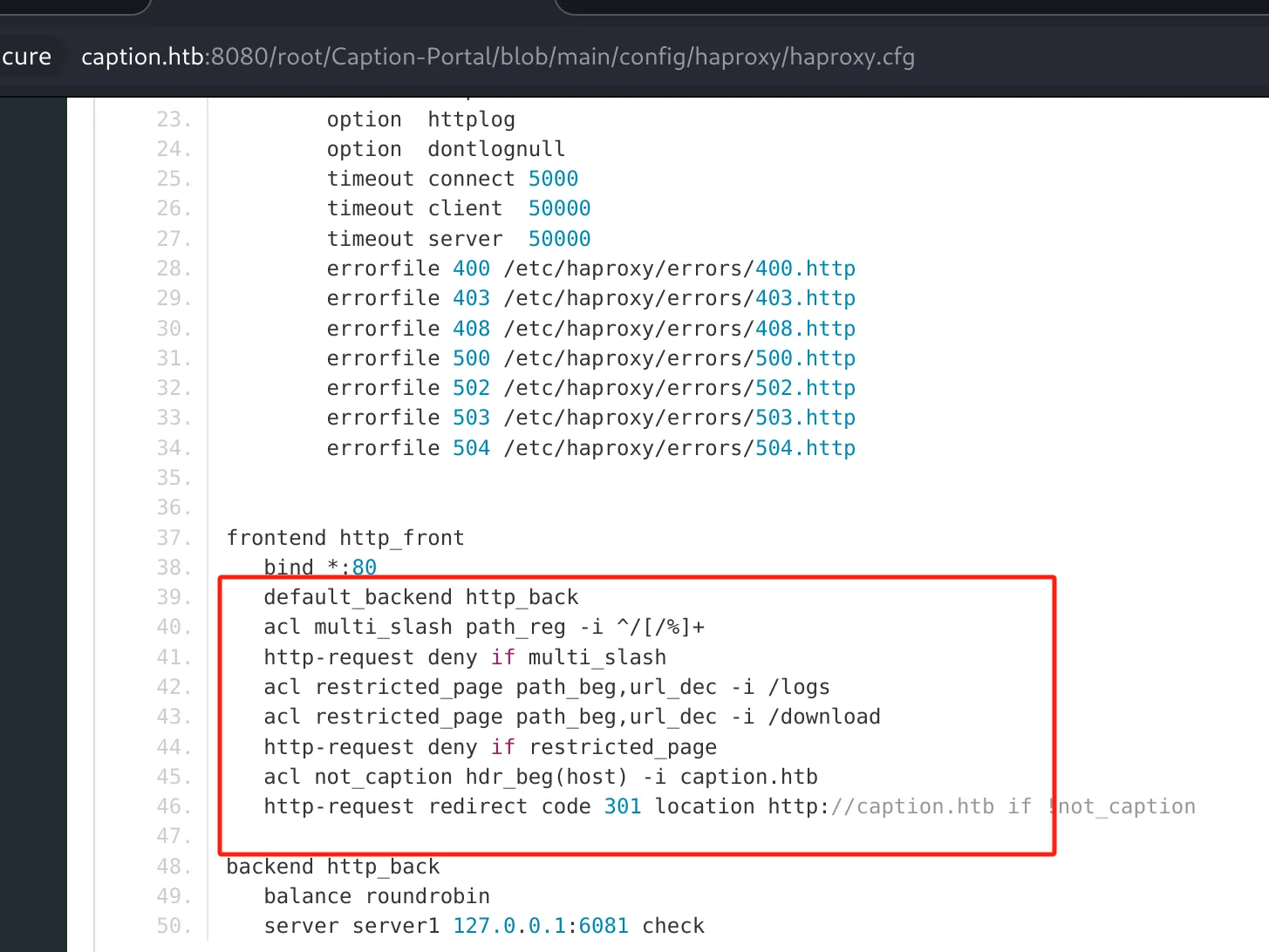The height and width of the screenshot is (952, 1269).
Task: Click the 'http-request deny if multi_slash' line
Action: [x=465, y=657]
